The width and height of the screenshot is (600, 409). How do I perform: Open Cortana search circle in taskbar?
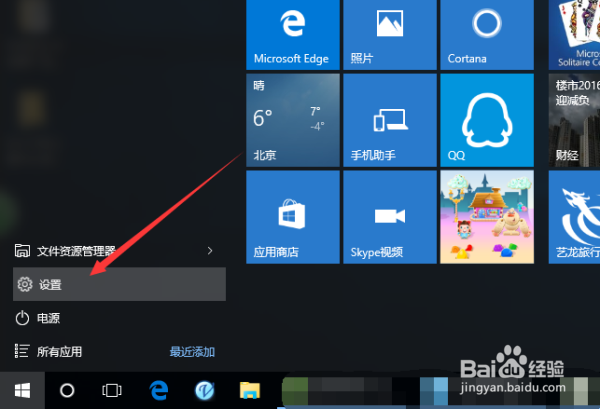point(67,391)
